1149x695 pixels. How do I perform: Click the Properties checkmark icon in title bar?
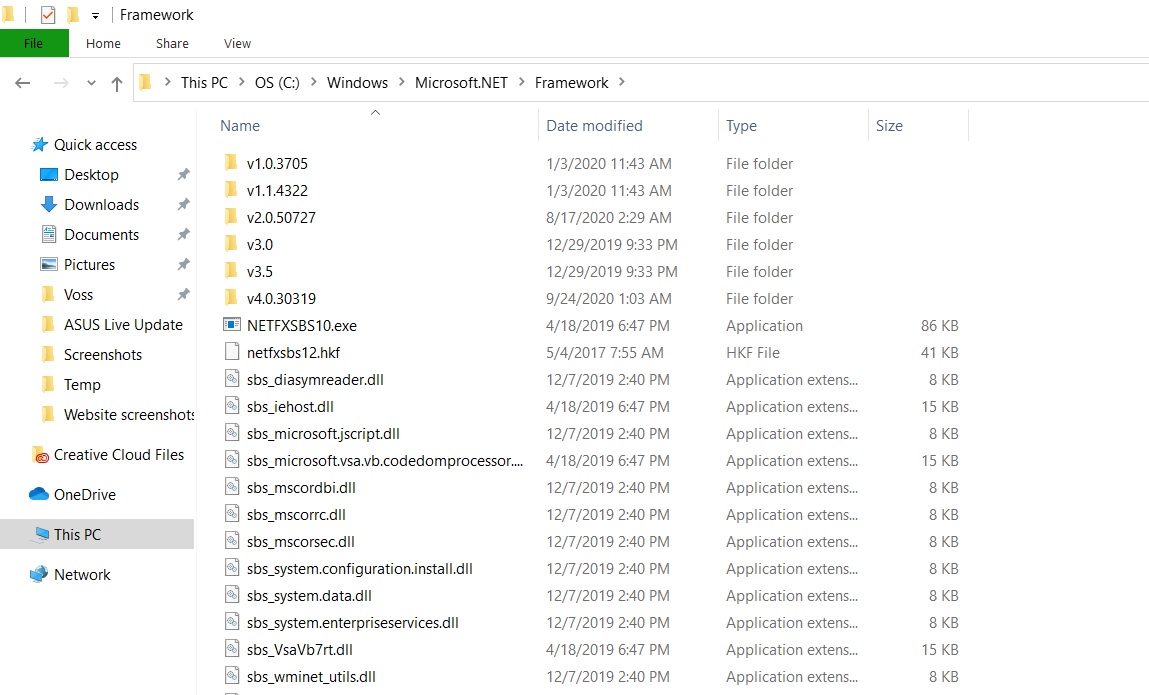point(48,15)
